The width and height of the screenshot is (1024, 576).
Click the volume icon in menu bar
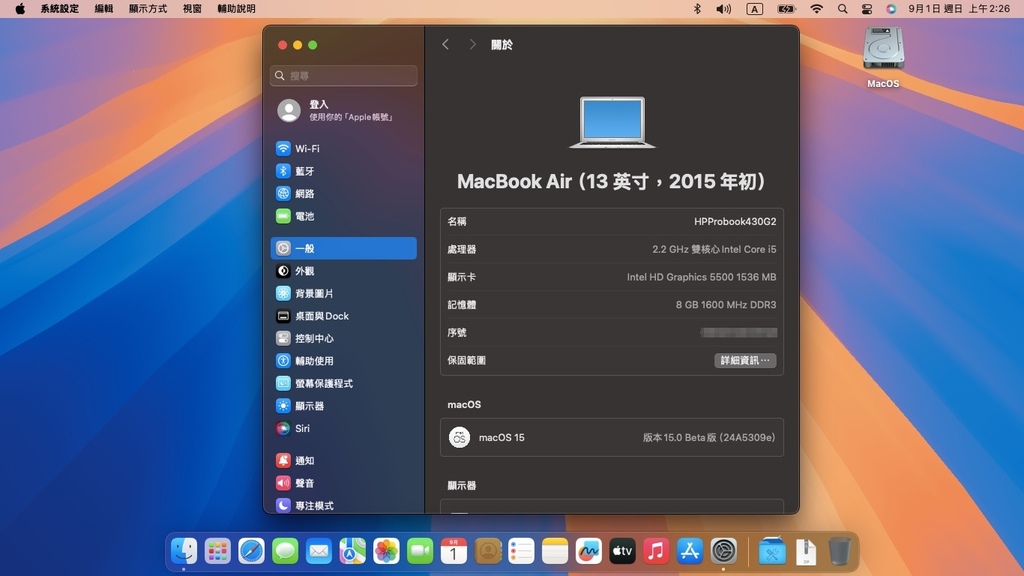[724, 8]
